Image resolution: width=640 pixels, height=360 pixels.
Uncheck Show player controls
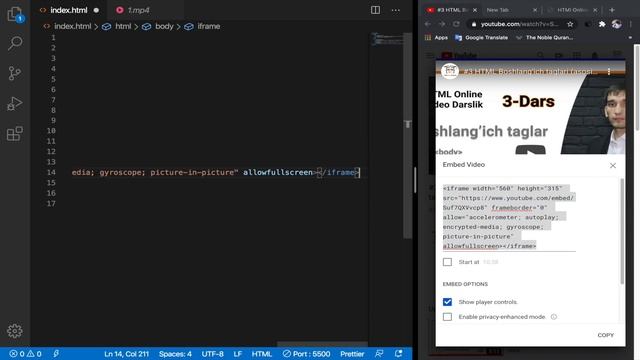447,302
